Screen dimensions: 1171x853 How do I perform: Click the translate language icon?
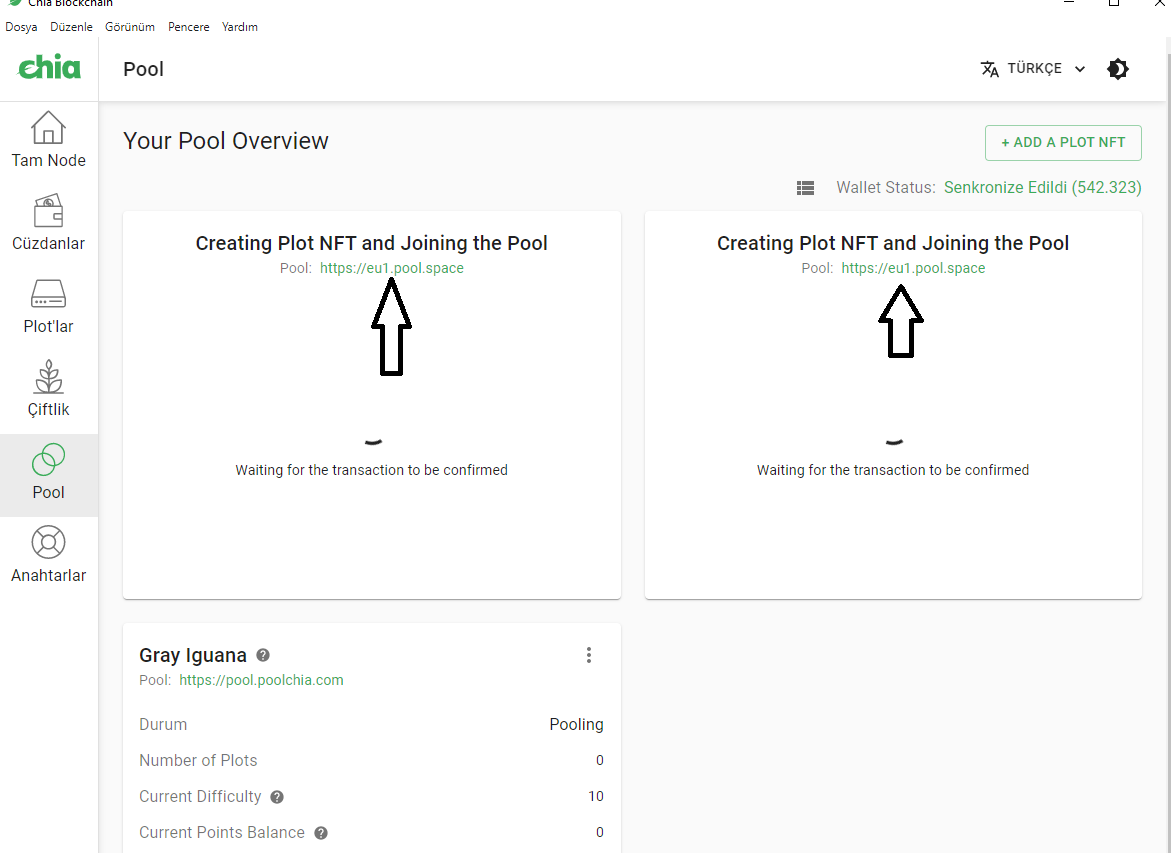click(x=990, y=69)
